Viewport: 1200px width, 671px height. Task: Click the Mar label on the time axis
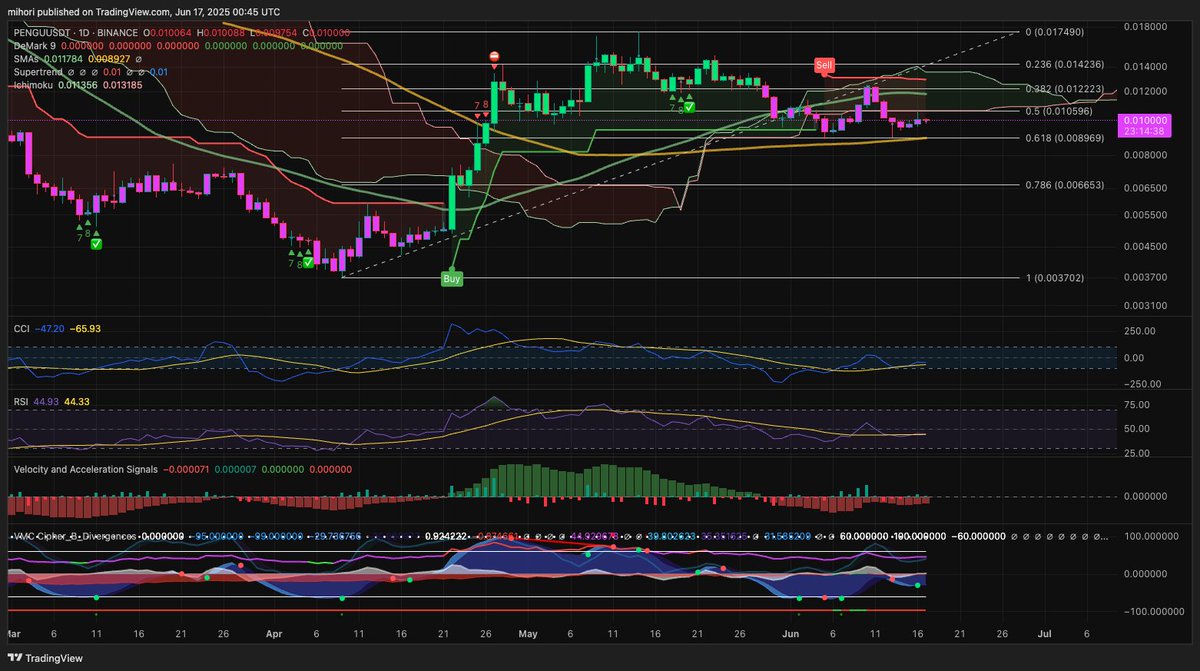coord(14,633)
